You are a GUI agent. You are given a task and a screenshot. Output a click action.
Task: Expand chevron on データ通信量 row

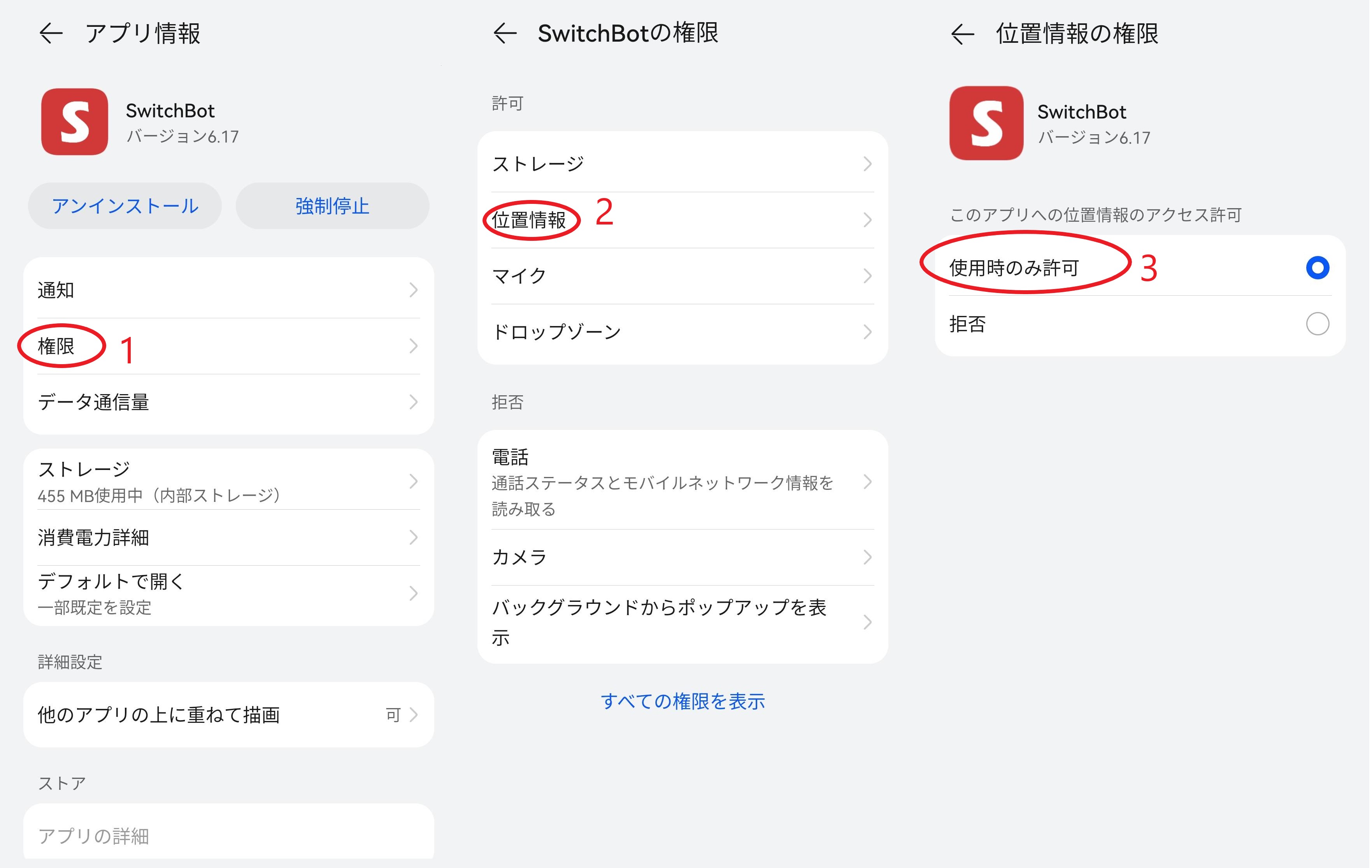[x=414, y=402]
